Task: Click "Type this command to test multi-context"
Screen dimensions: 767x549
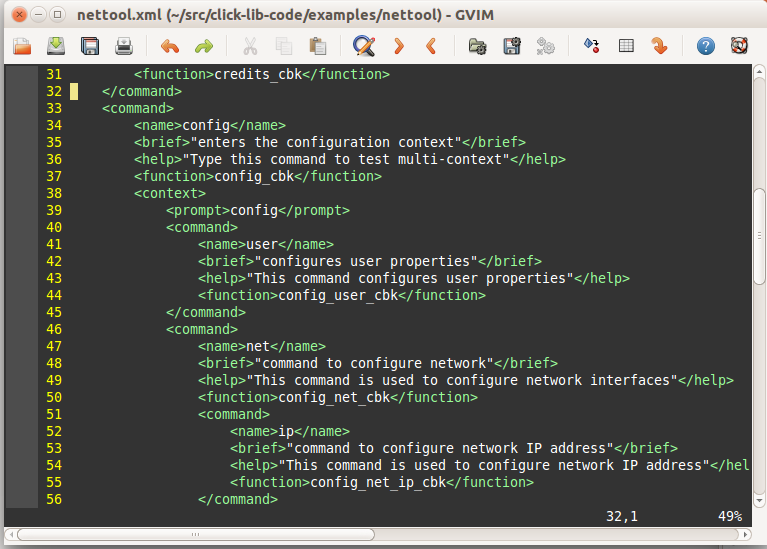Action: point(346,160)
